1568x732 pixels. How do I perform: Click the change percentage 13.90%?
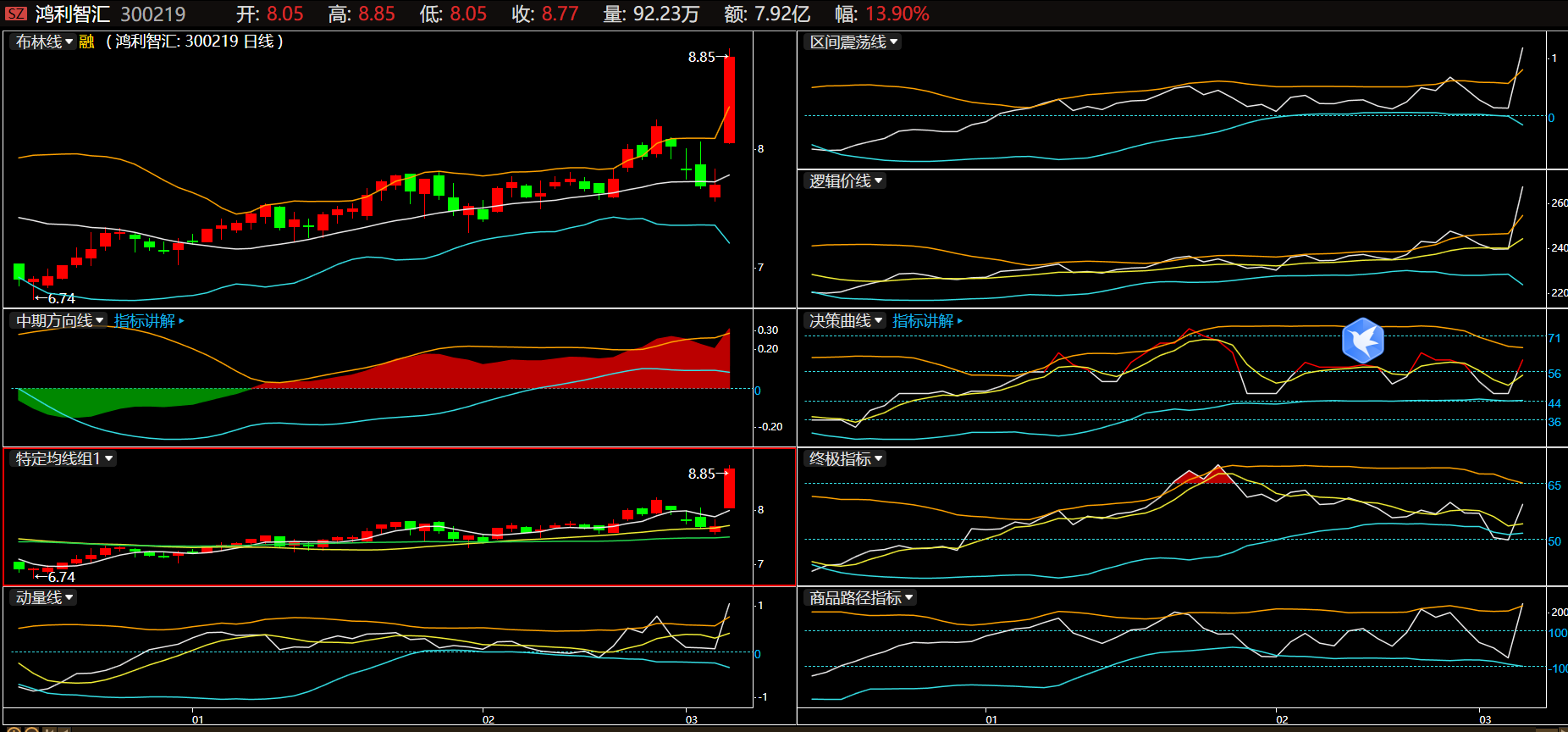tap(897, 14)
